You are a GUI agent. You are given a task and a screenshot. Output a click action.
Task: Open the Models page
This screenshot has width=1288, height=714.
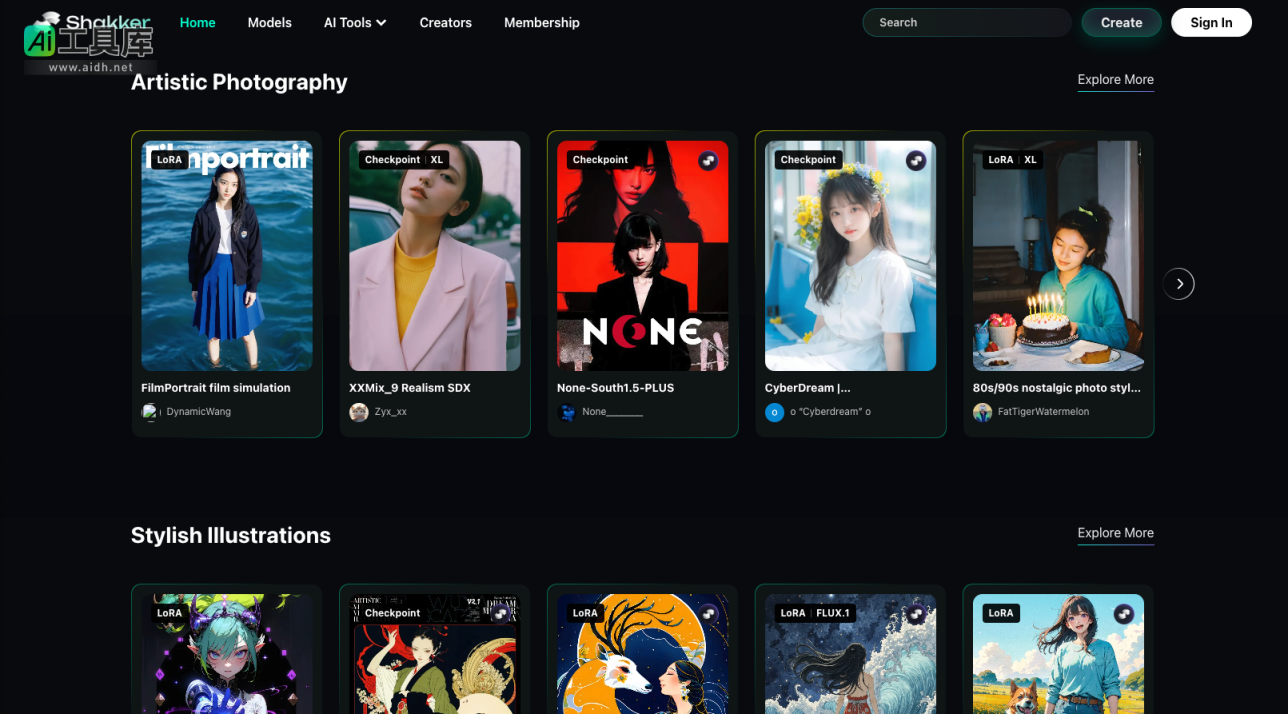tap(270, 22)
